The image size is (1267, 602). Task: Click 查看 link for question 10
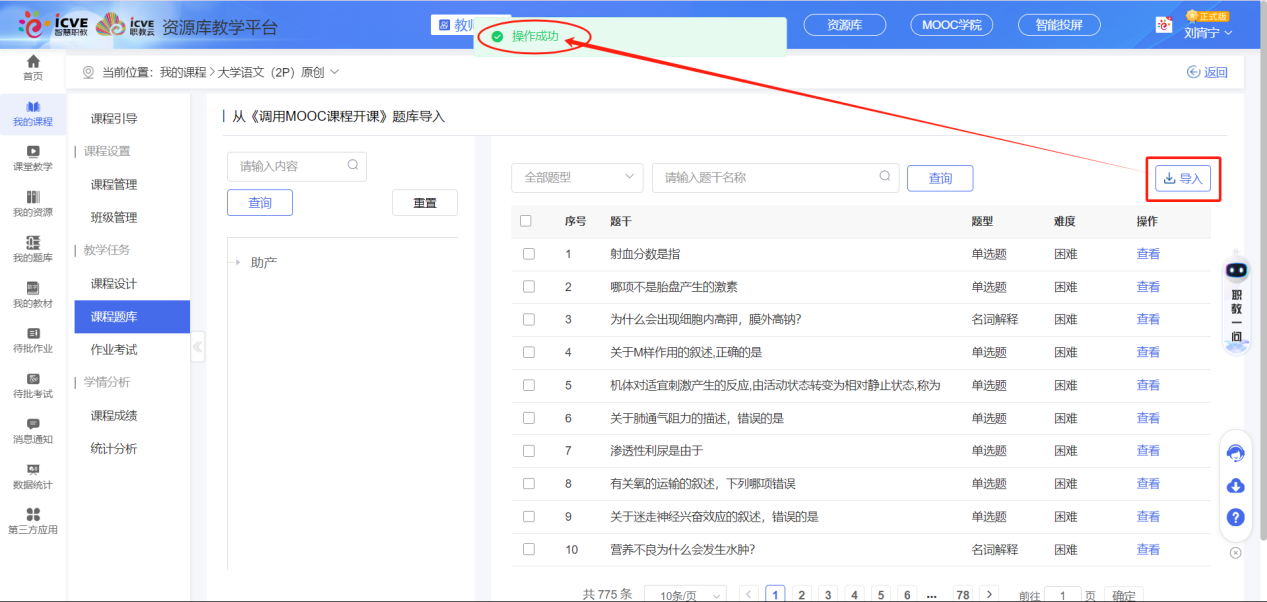point(1148,549)
